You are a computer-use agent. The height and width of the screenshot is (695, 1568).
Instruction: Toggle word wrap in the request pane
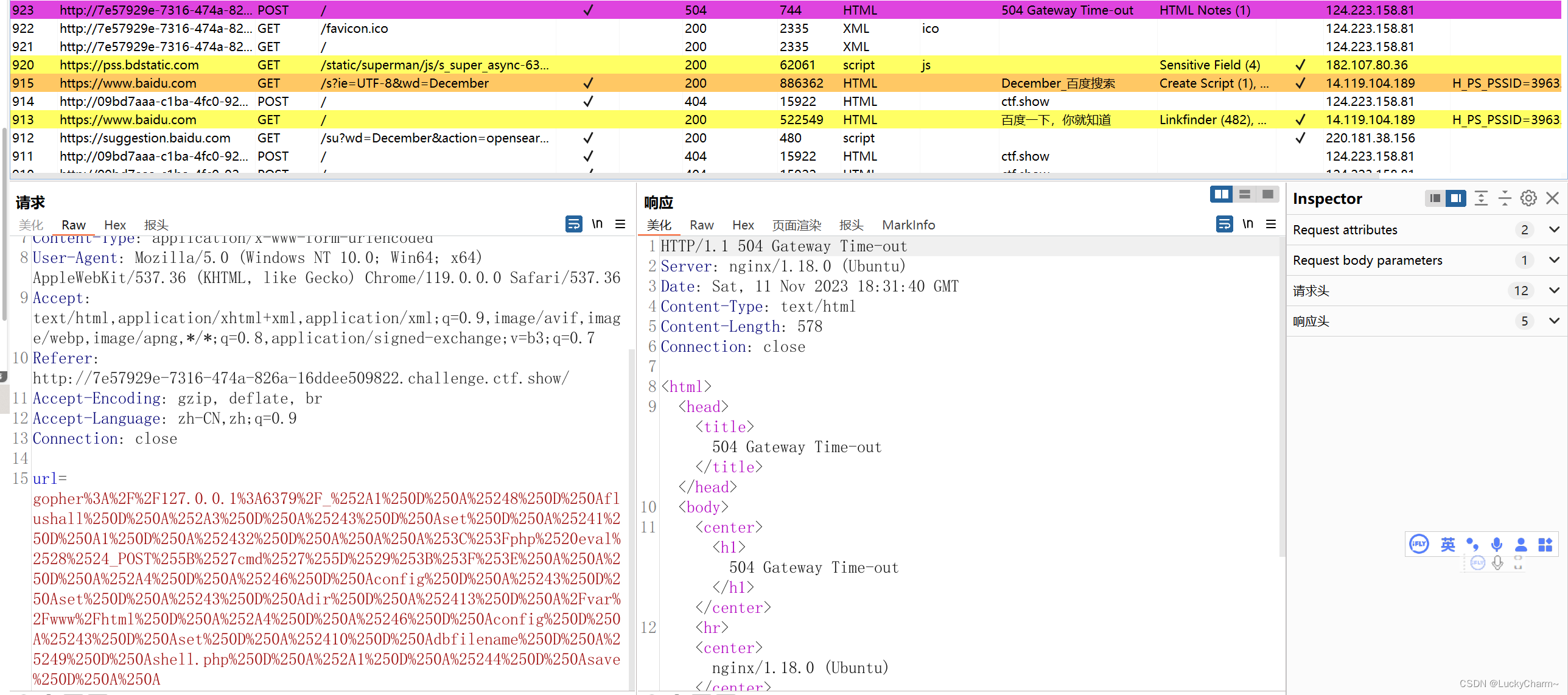point(573,224)
